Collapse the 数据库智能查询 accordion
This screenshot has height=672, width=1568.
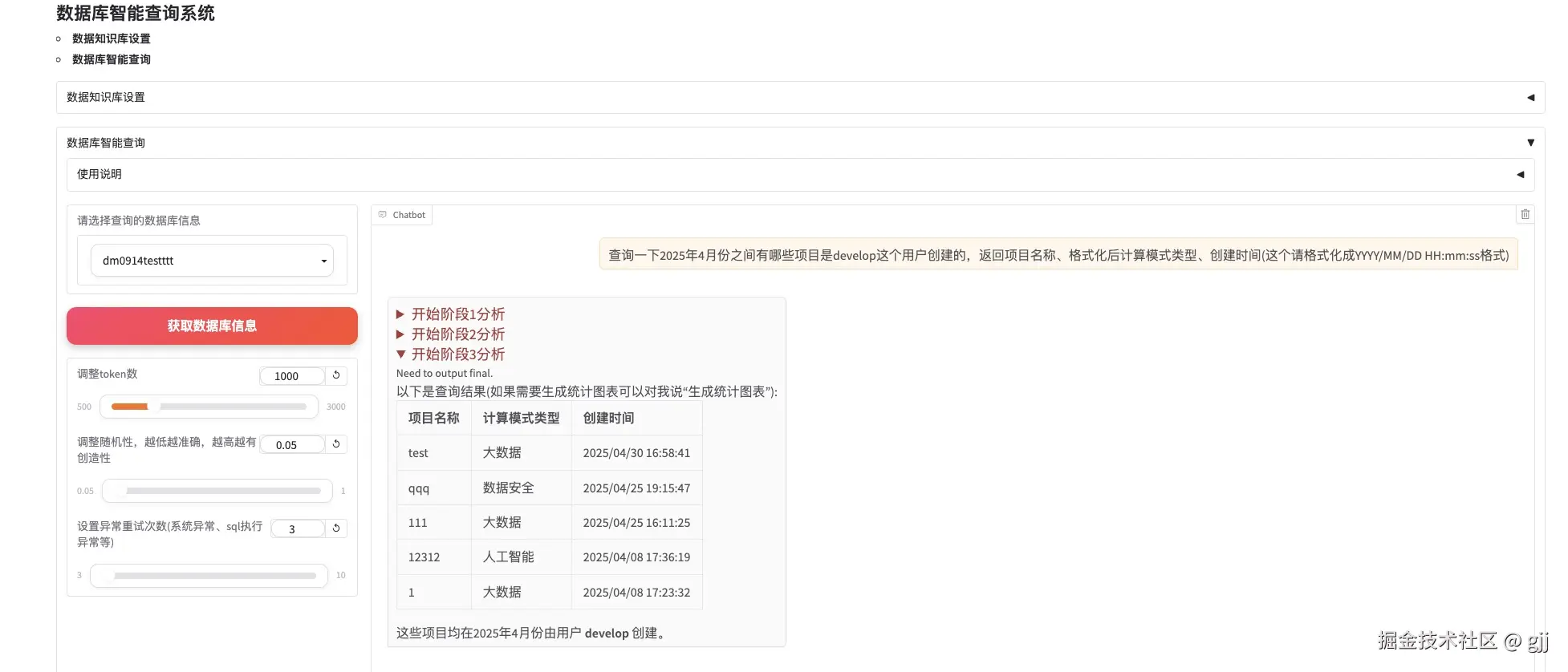[x=800, y=143]
